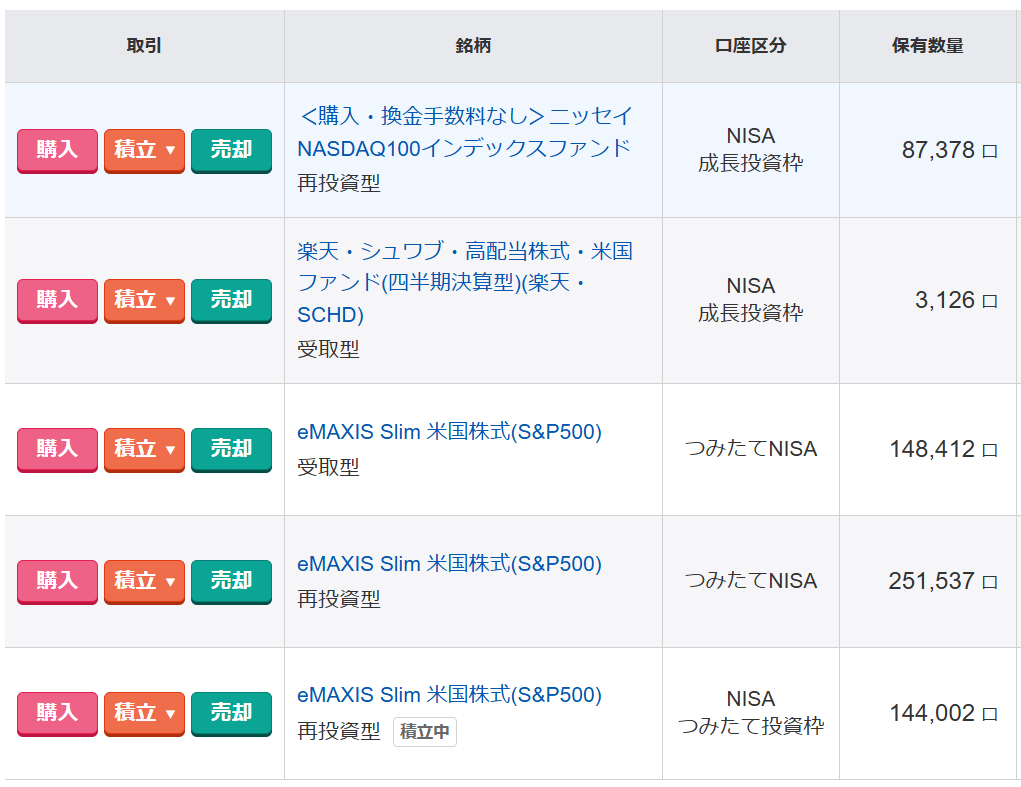Open eMAXIS Slim link in 251,537口 row
1021x787 pixels.
[449, 564]
